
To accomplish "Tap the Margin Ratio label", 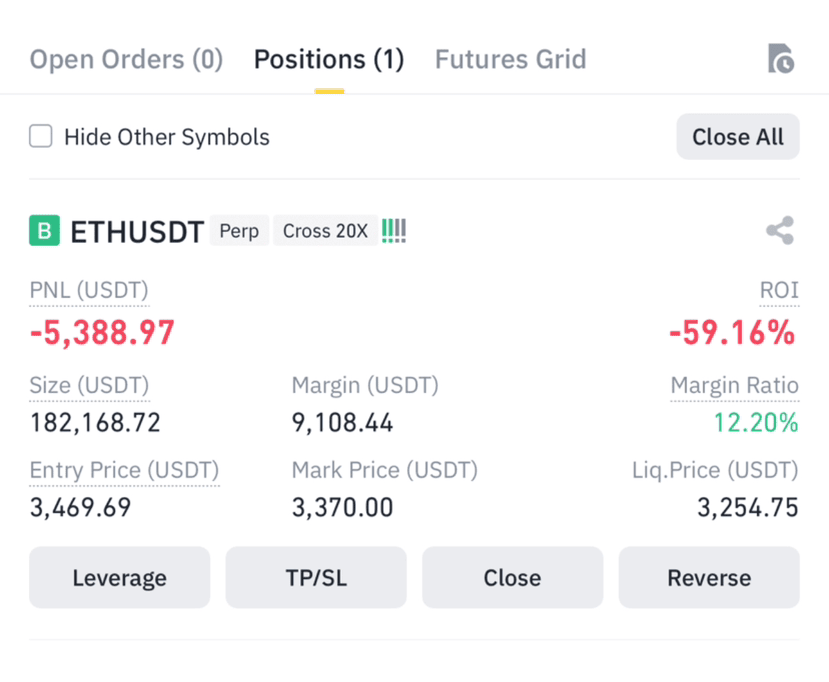I will click(x=734, y=385).
